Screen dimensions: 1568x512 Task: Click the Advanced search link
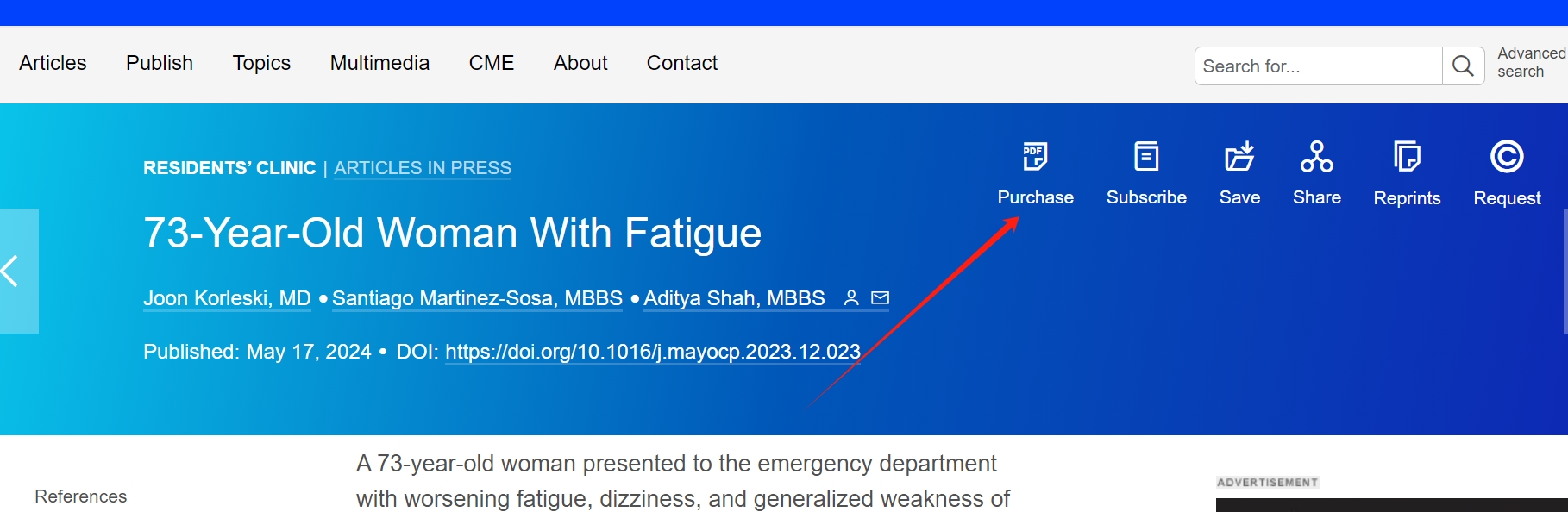[1530, 63]
